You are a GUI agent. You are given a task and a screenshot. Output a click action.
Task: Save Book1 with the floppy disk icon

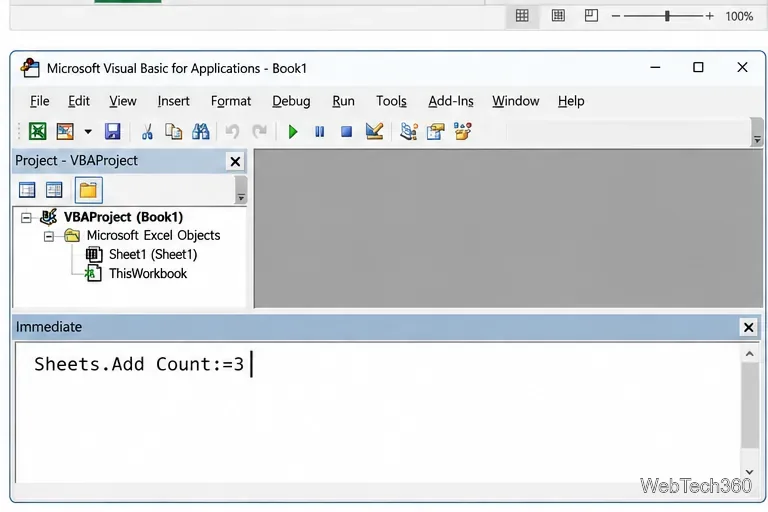(113, 131)
